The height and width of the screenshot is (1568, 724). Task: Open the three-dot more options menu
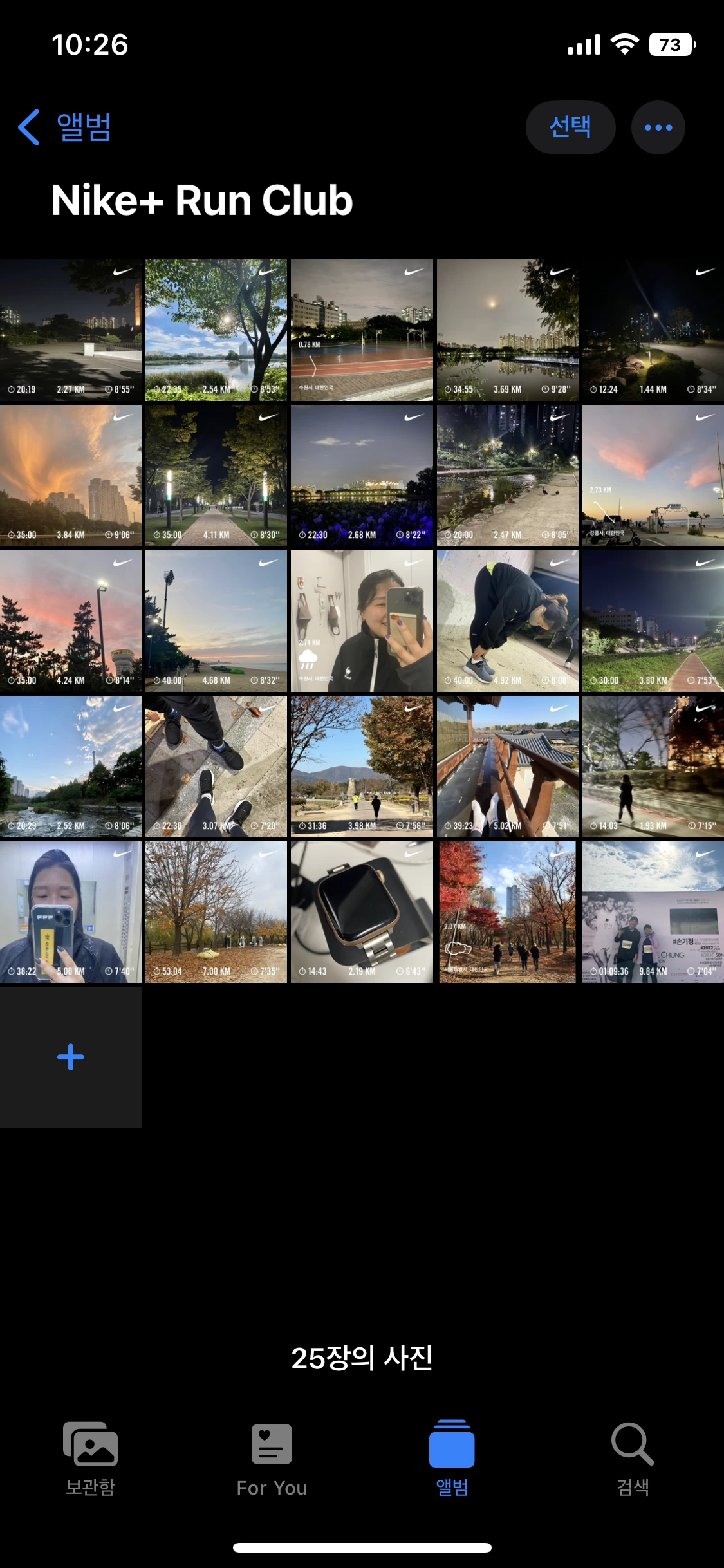click(x=658, y=127)
